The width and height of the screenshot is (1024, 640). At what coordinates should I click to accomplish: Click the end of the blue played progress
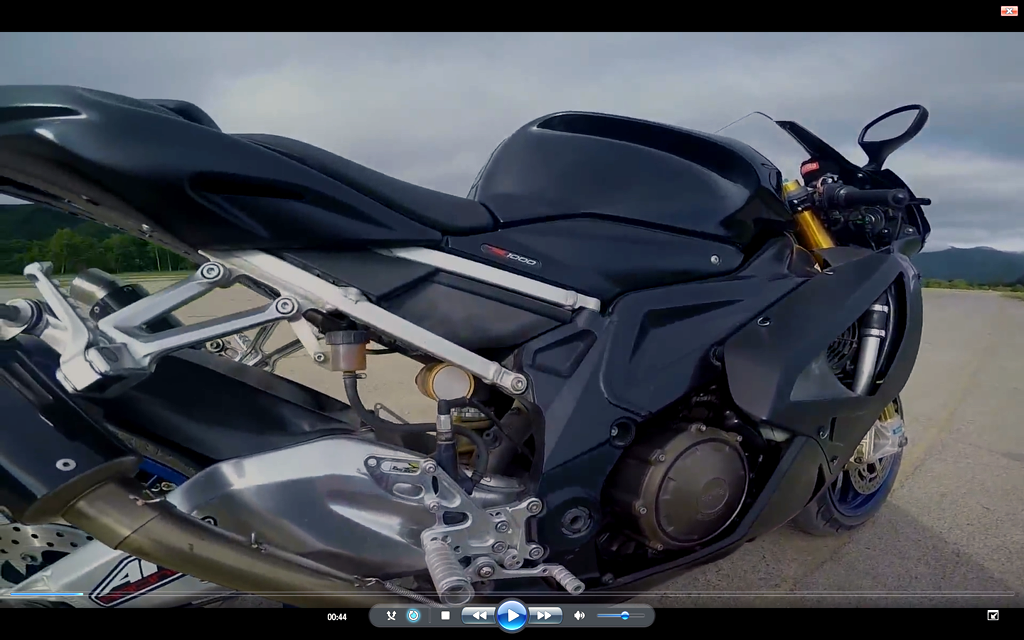click(x=83, y=594)
